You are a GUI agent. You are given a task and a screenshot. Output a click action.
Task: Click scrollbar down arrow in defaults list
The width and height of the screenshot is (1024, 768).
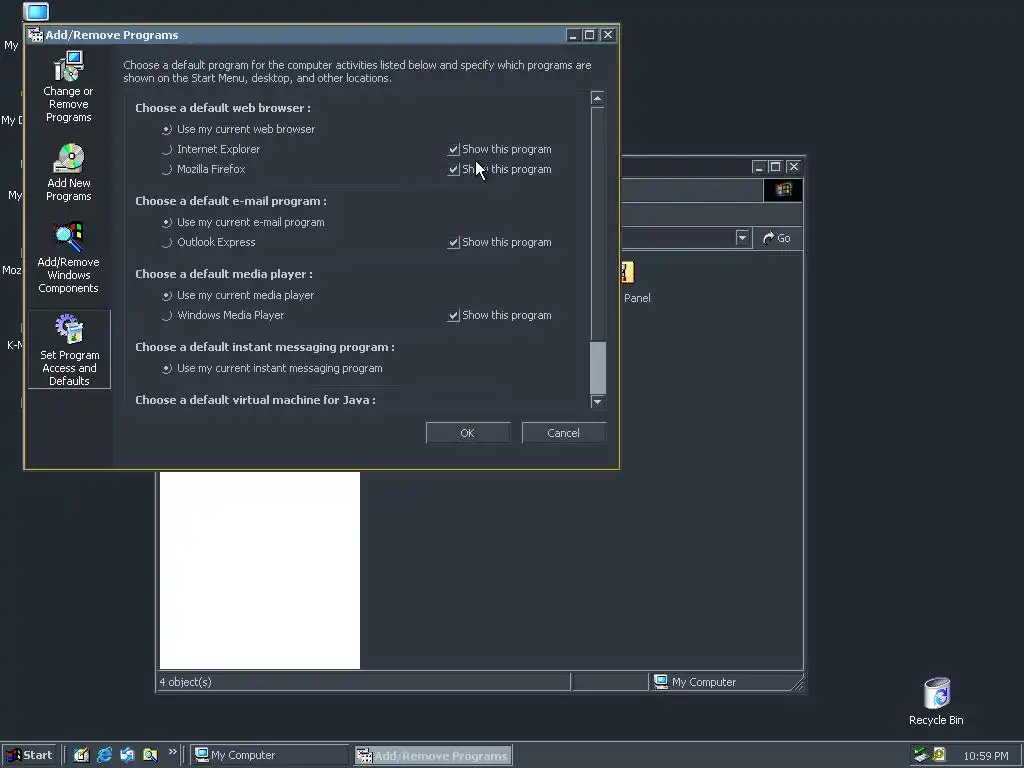point(597,401)
